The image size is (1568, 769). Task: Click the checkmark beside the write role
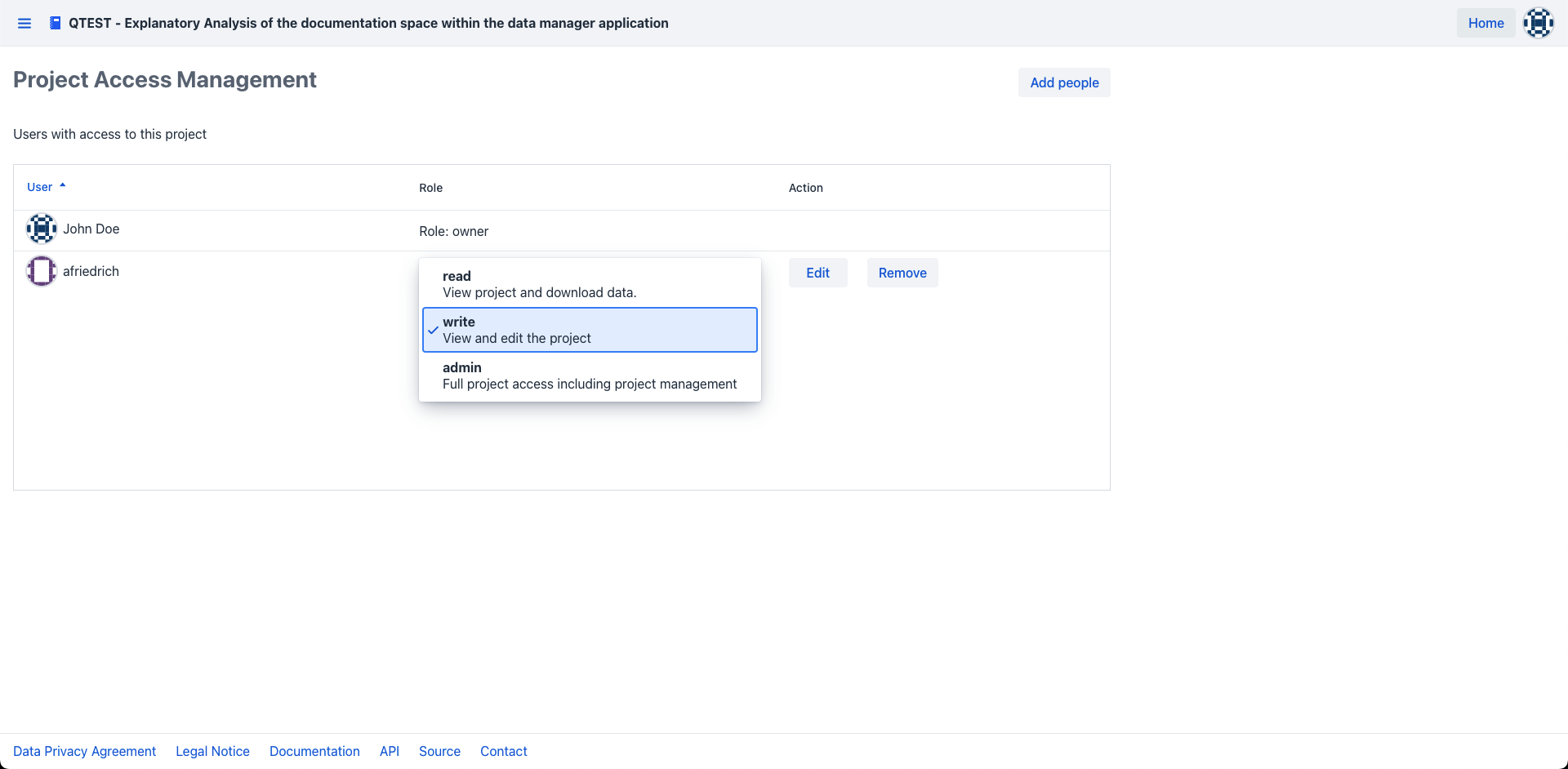(x=433, y=331)
